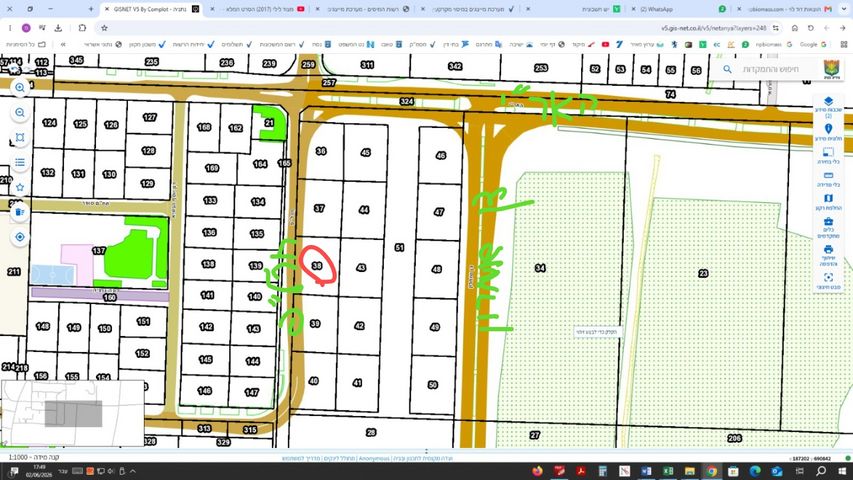Open the share and print tool

click(x=828, y=254)
